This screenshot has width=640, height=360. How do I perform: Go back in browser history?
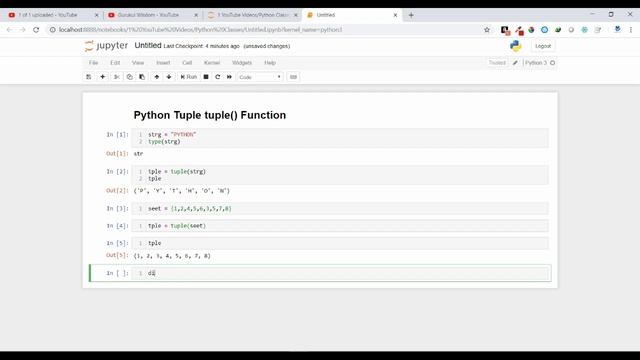point(9,30)
